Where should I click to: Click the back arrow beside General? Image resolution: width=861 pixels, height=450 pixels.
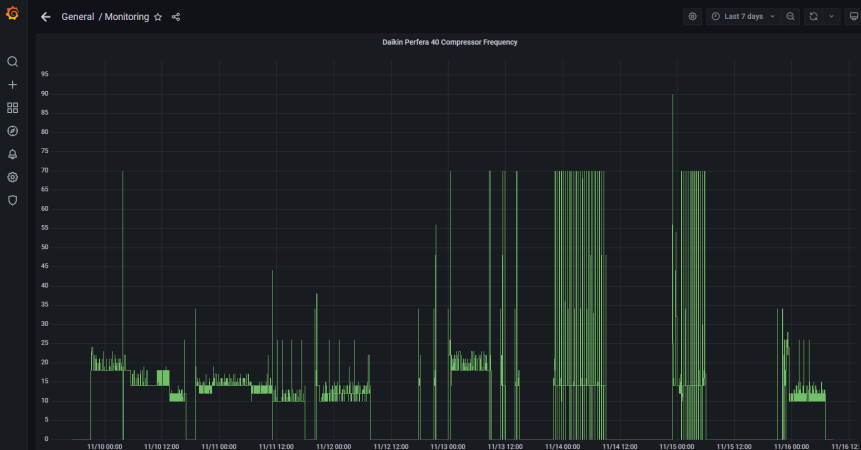pyautogui.click(x=45, y=17)
